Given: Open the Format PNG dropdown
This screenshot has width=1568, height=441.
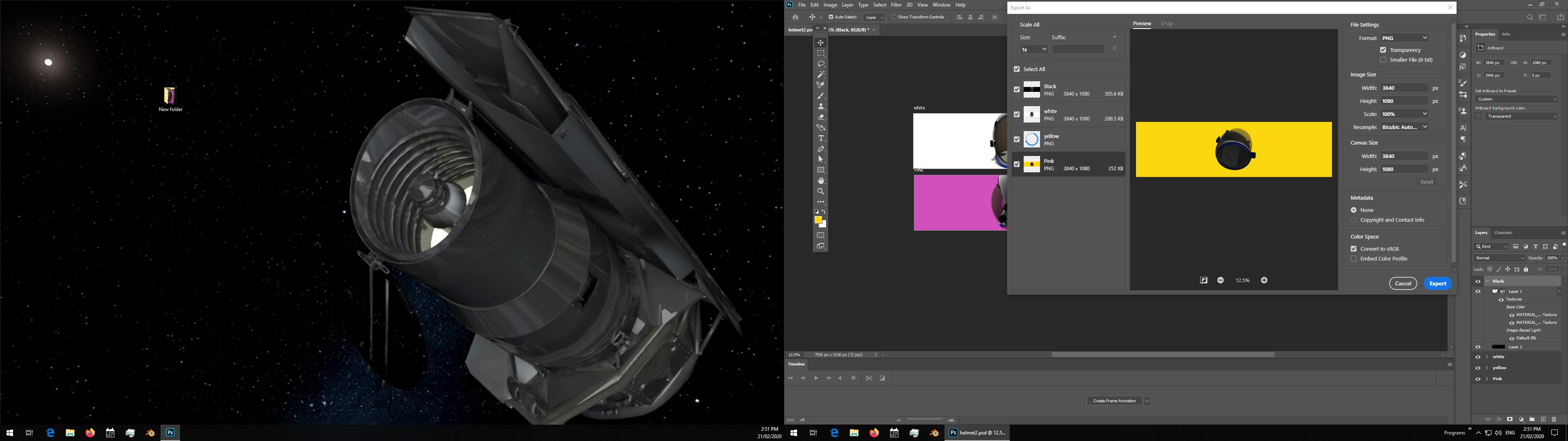Looking at the screenshot, I should point(1404,38).
